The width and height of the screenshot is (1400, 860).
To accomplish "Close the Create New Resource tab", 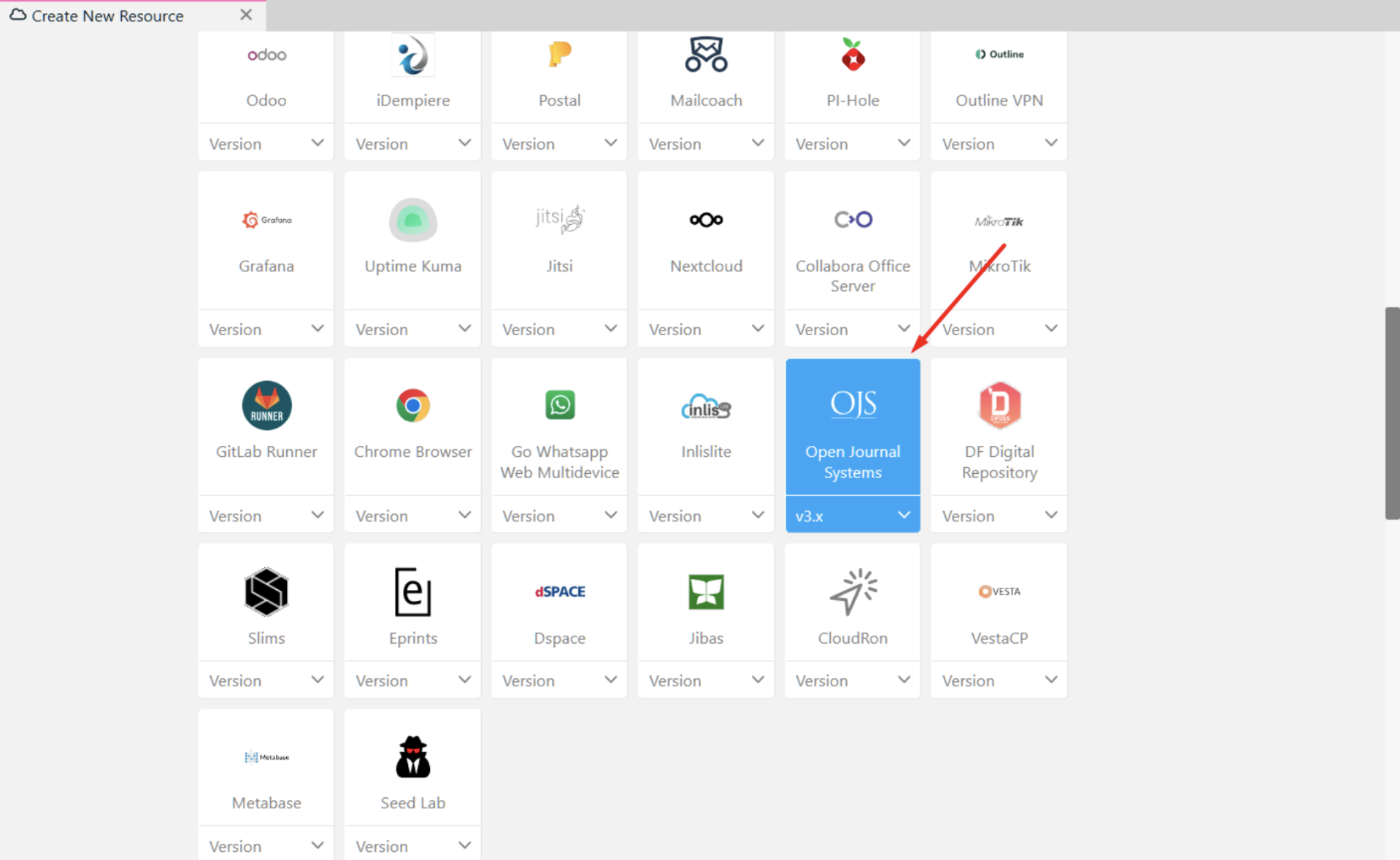I will pos(246,15).
